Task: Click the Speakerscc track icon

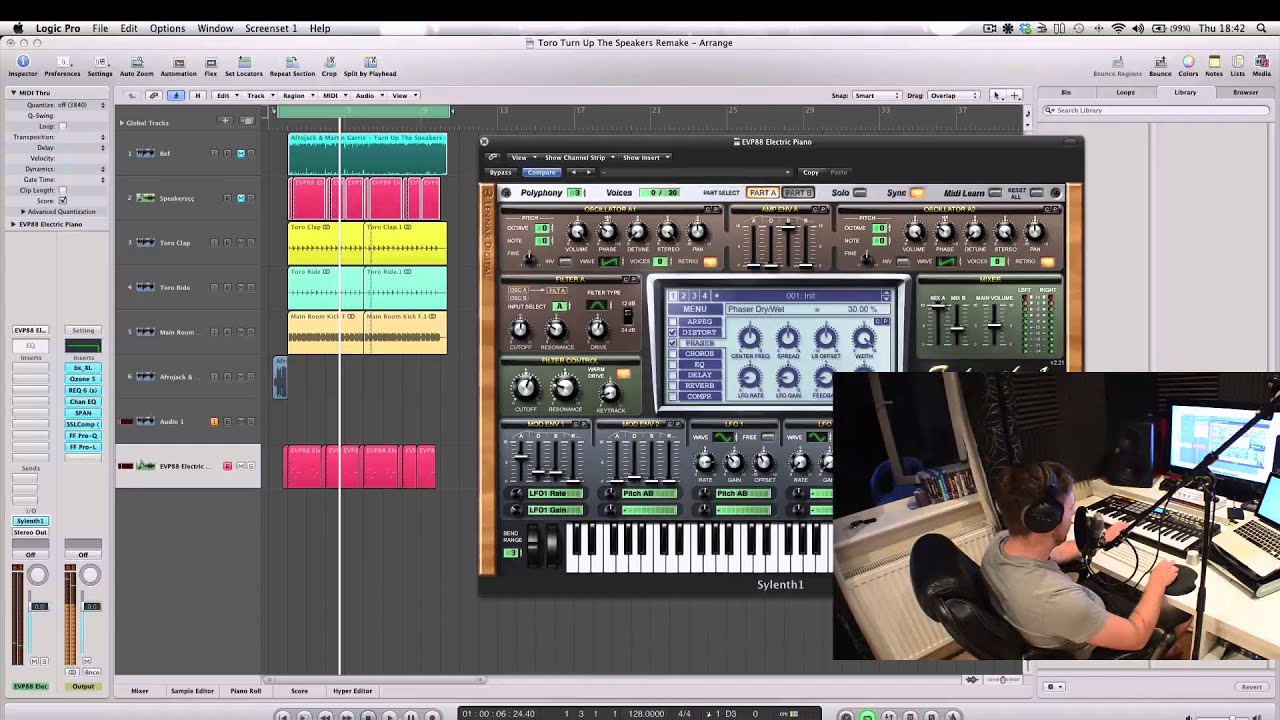Action: pyautogui.click(x=146, y=198)
